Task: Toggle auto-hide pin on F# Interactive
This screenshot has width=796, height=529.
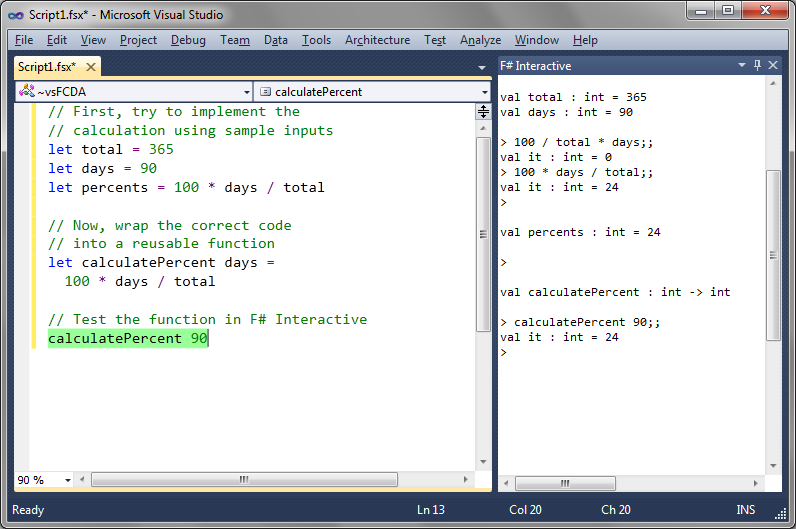Action: [757, 65]
